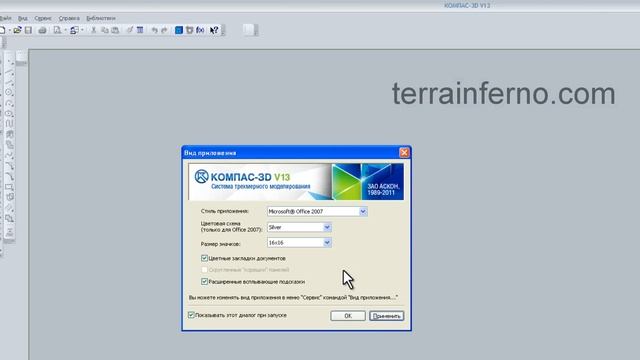Print document using the printer icon
Screen dimensions: 640x360
pyautogui.click(x=42, y=30)
